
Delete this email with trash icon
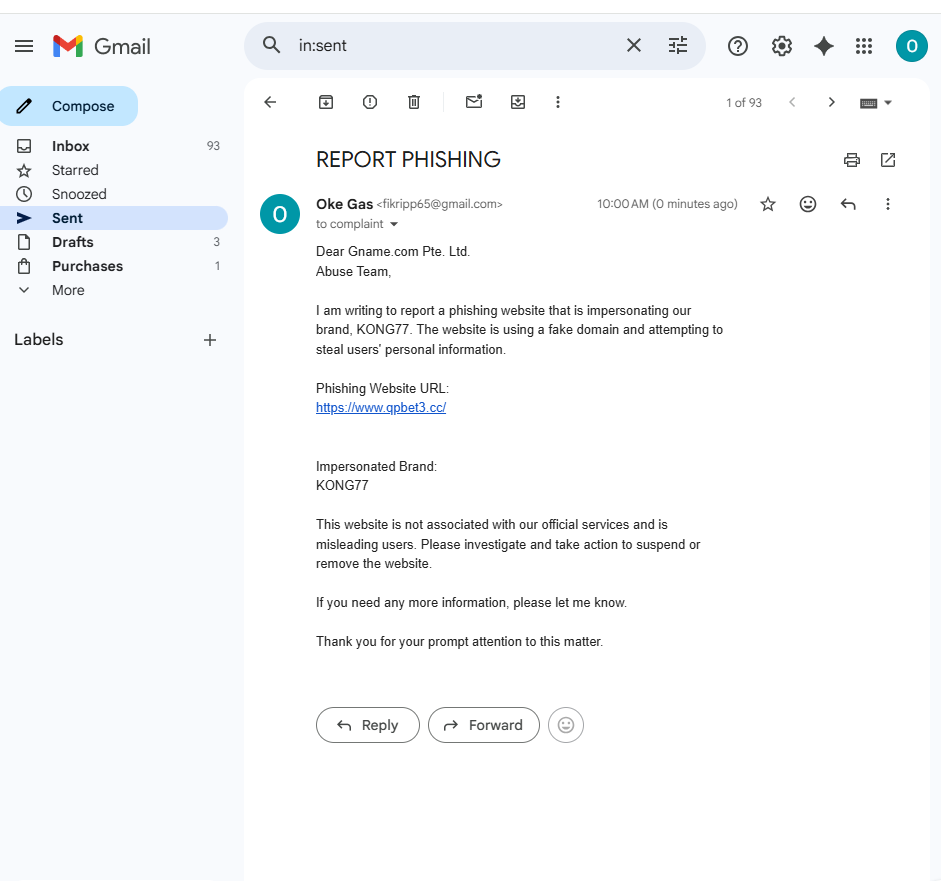coord(414,102)
